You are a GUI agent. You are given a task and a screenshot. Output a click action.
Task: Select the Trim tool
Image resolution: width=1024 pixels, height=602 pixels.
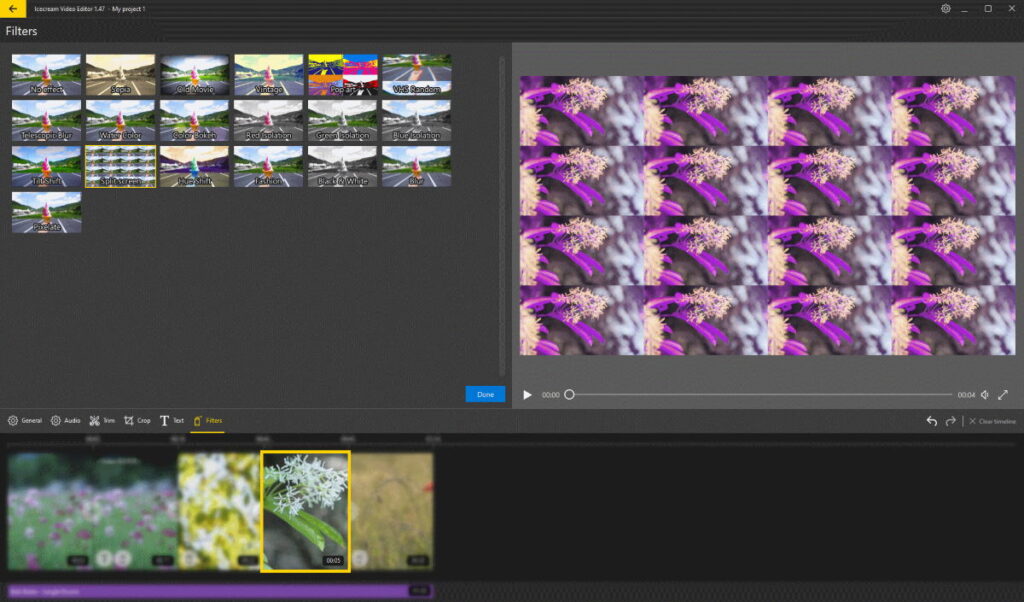point(103,420)
